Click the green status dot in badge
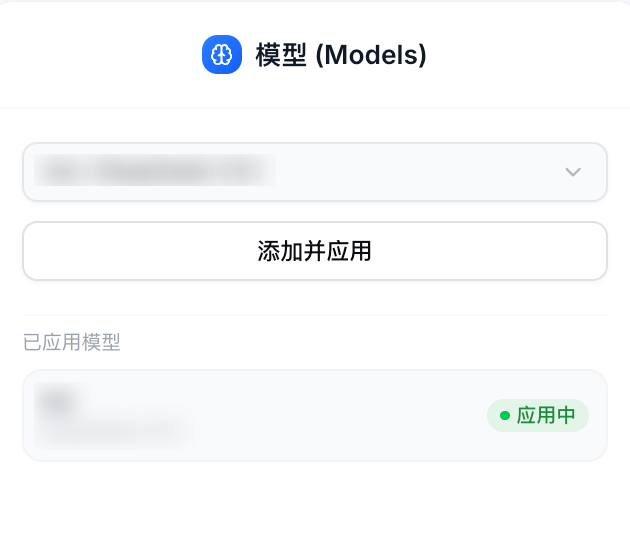Screen dimensions: 630x550 coord(505,416)
